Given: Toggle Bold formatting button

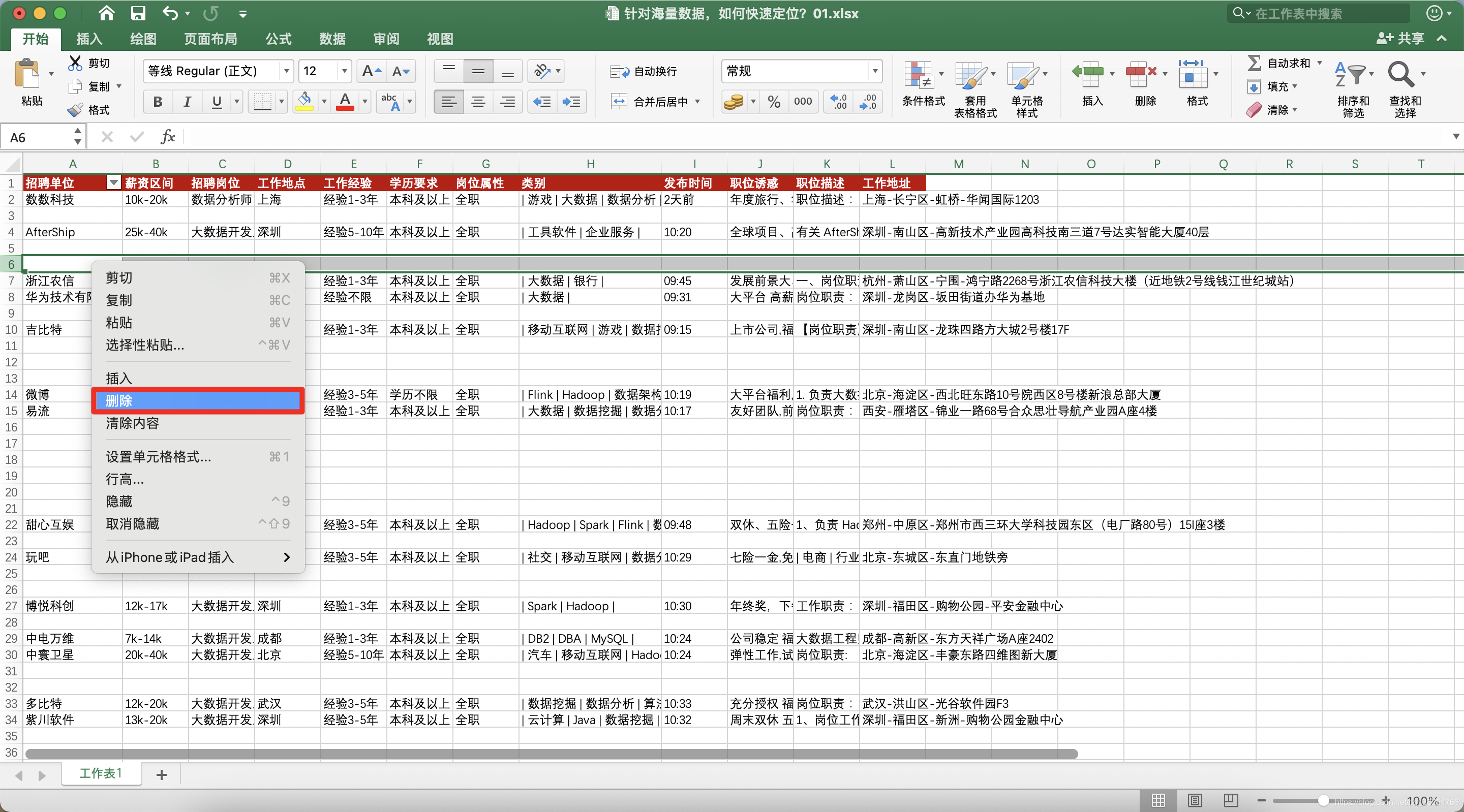Looking at the screenshot, I should (158, 102).
